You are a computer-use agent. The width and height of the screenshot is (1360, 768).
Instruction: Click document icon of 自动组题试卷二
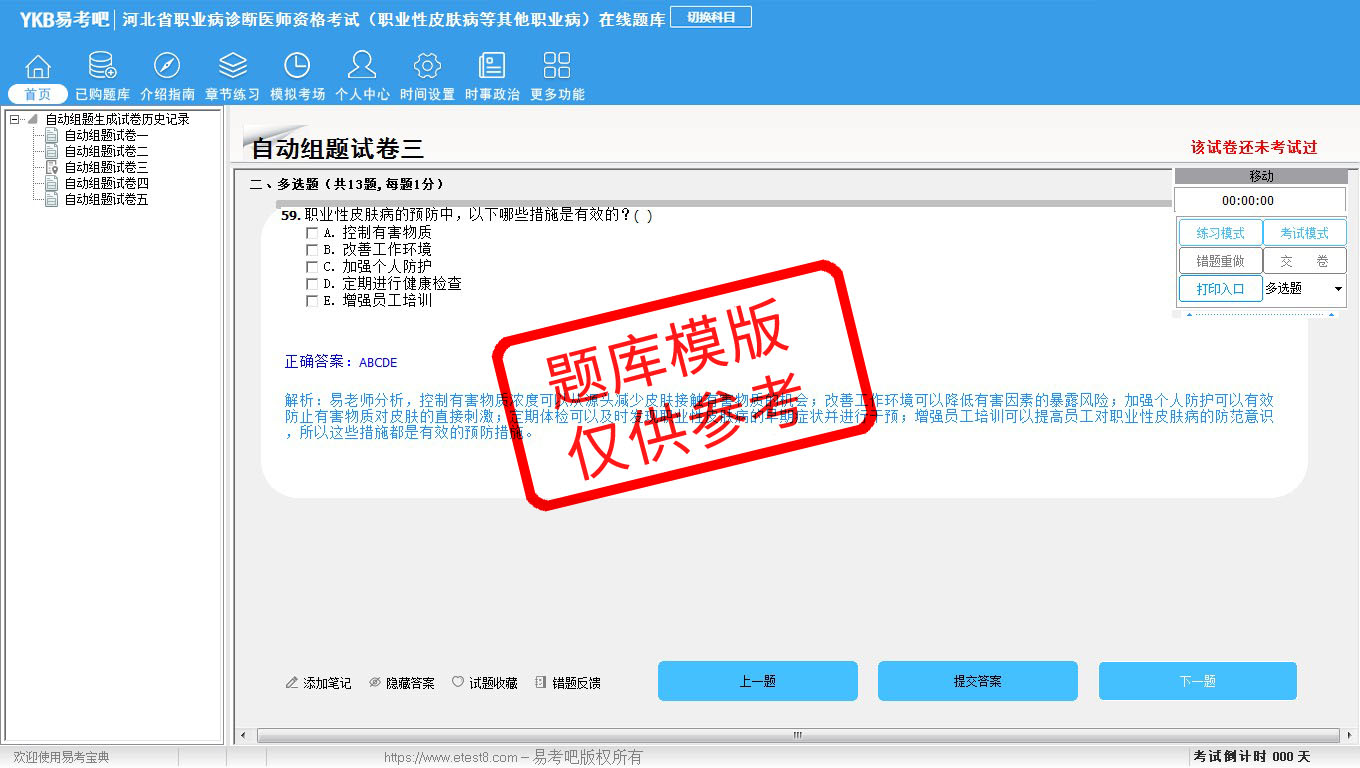[x=52, y=151]
